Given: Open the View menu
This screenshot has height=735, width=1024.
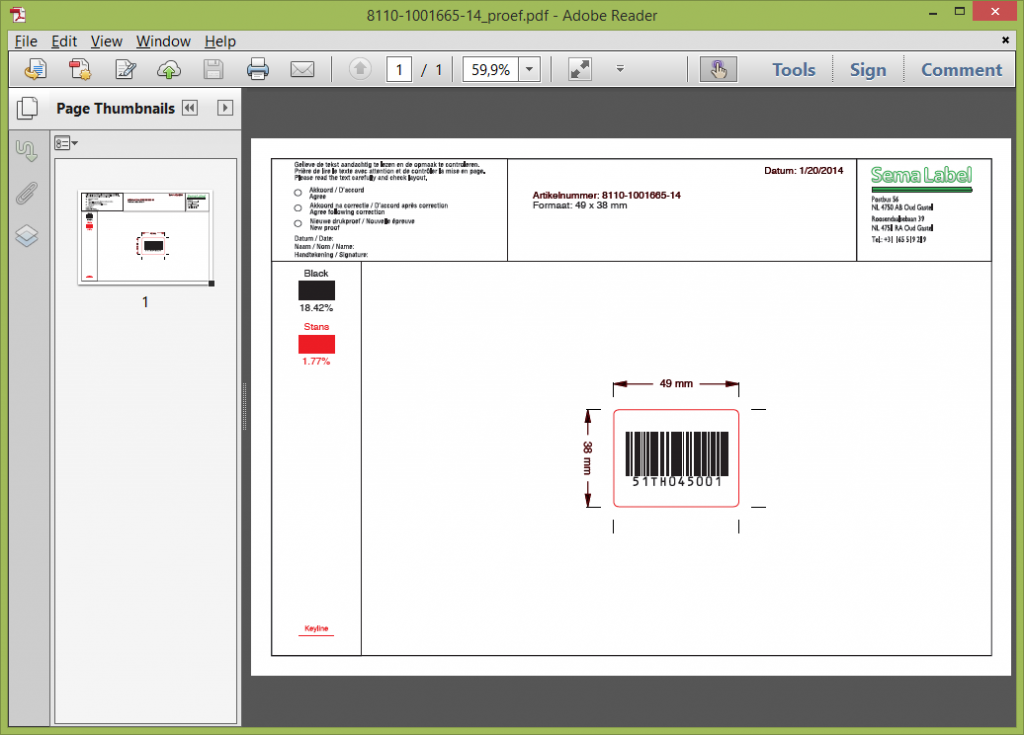Looking at the screenshot, I should [106, 41].
